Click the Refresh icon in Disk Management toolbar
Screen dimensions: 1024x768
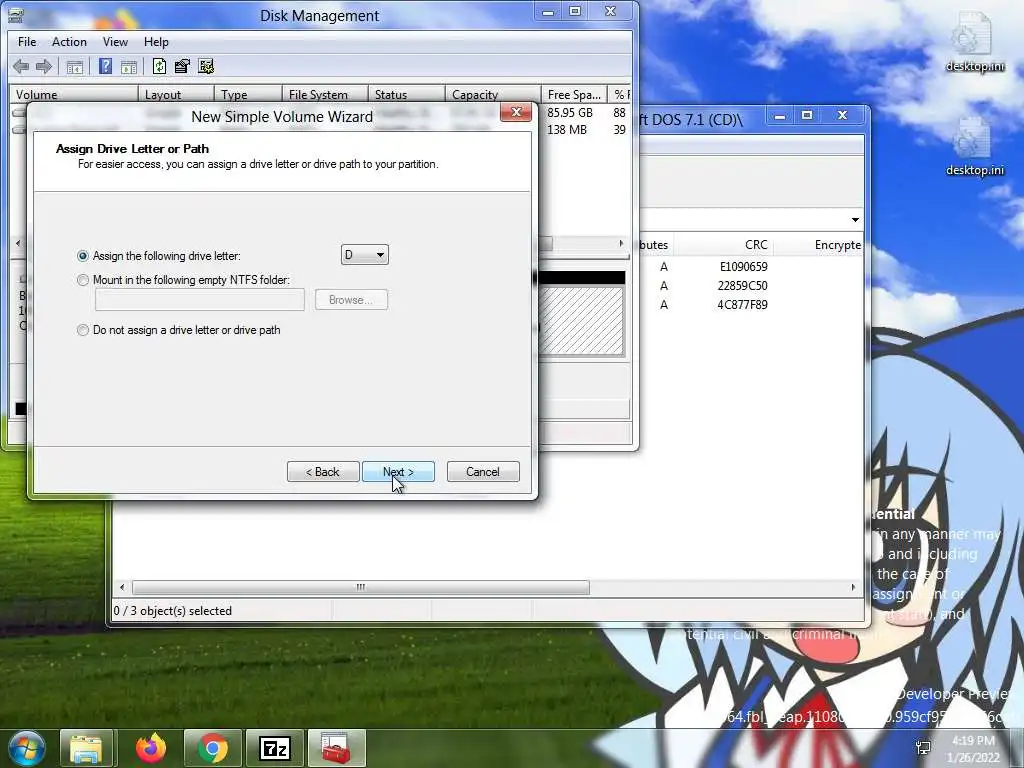[159, 66]
